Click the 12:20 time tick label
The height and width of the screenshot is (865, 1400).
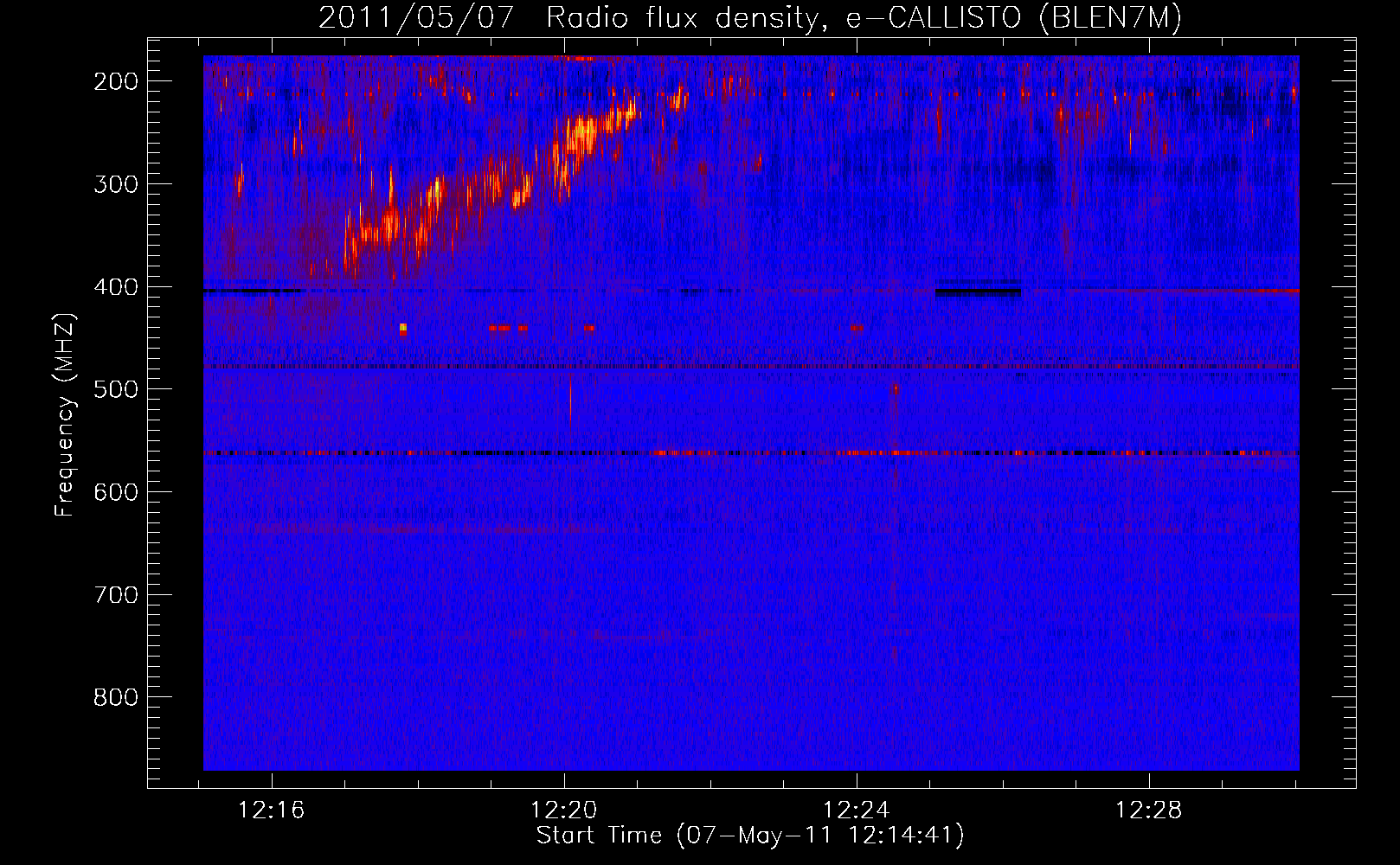tap(564, 811)
